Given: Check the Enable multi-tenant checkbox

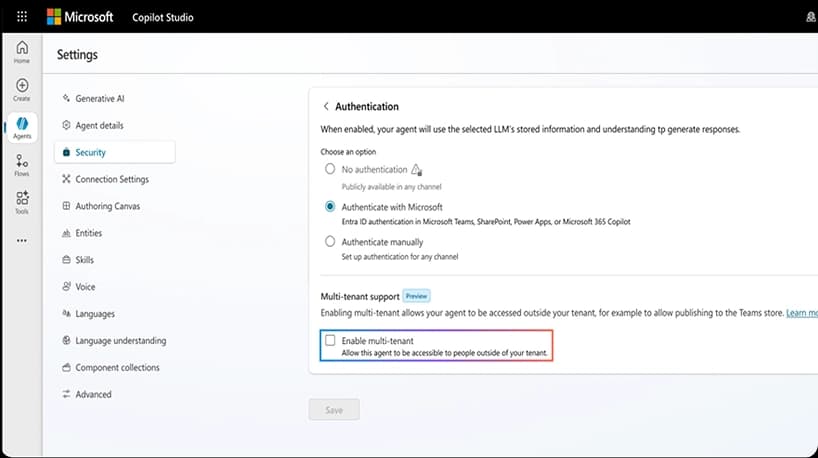Looking at the screenshot, I should (330, 341).
